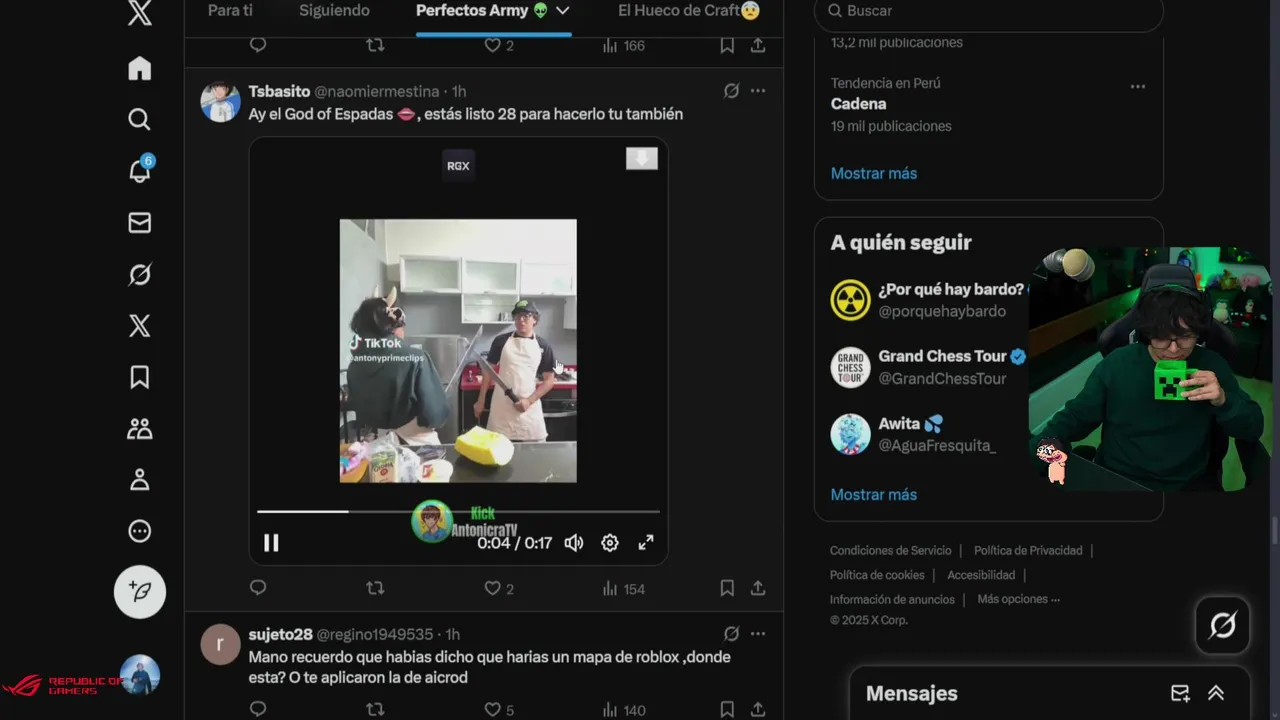Open Awita profile suggestion
1280x720 pixels.
(x=913, y=434)
